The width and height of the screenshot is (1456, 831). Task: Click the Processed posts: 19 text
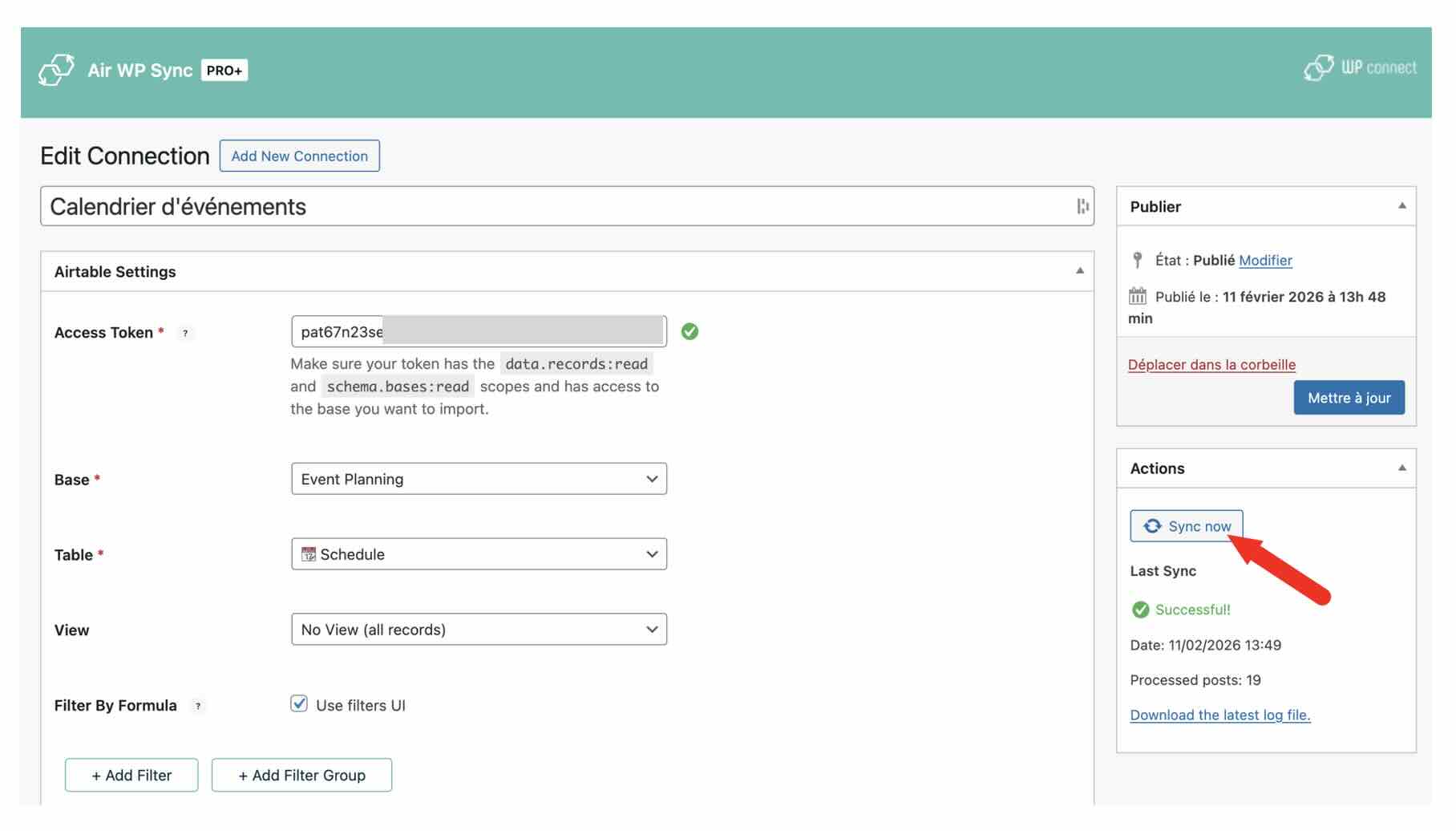pos(1195,680)
